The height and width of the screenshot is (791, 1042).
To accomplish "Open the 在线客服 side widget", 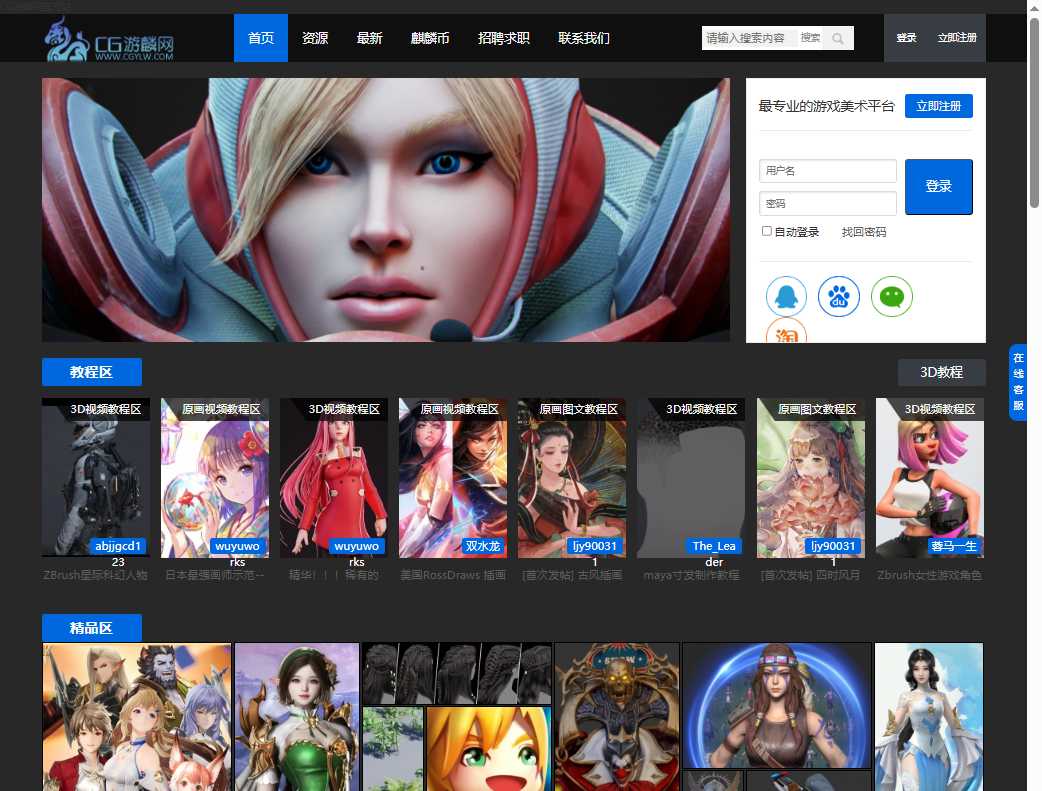I will point(1018,382).
